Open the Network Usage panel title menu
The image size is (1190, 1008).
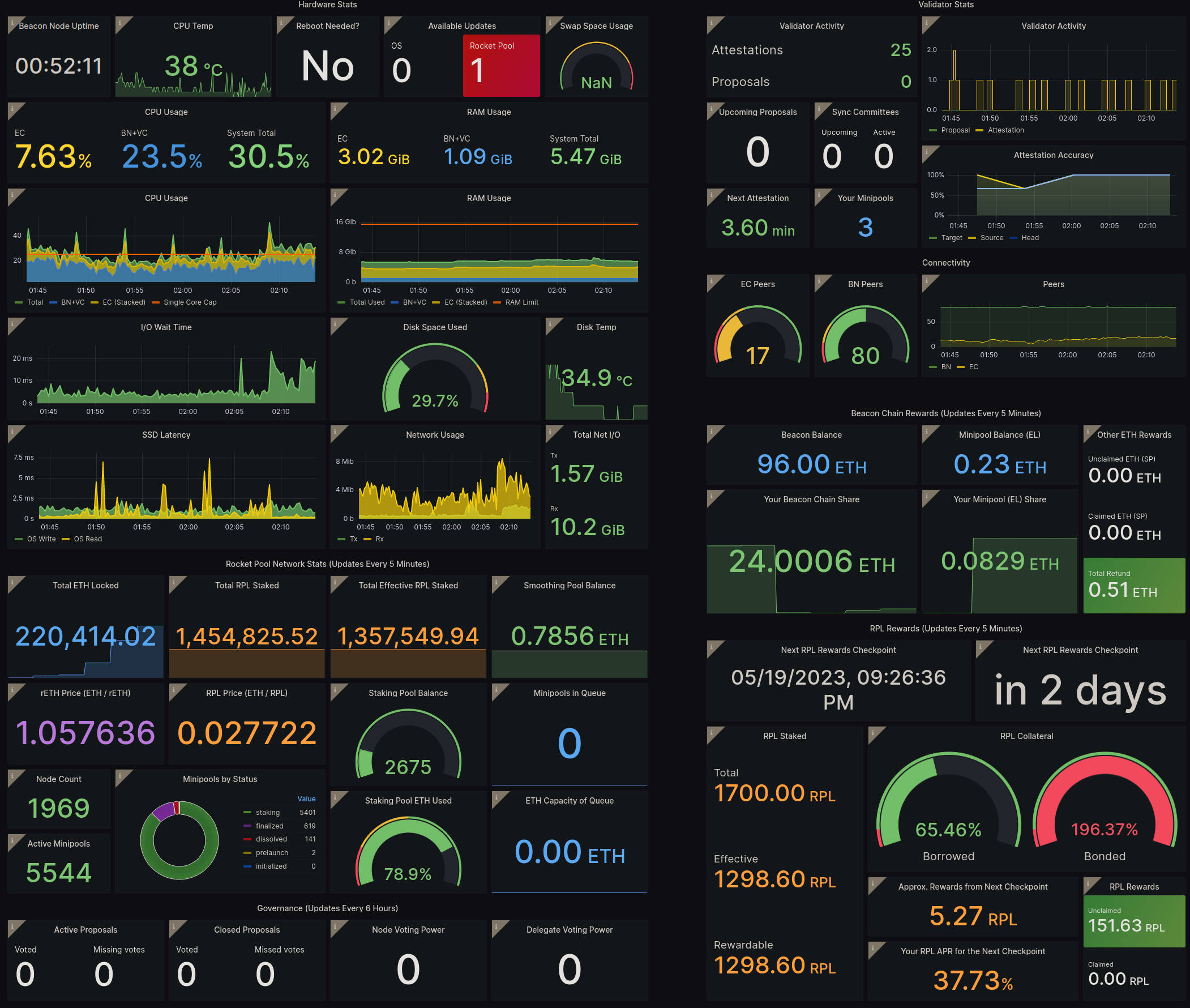(435, 435)
